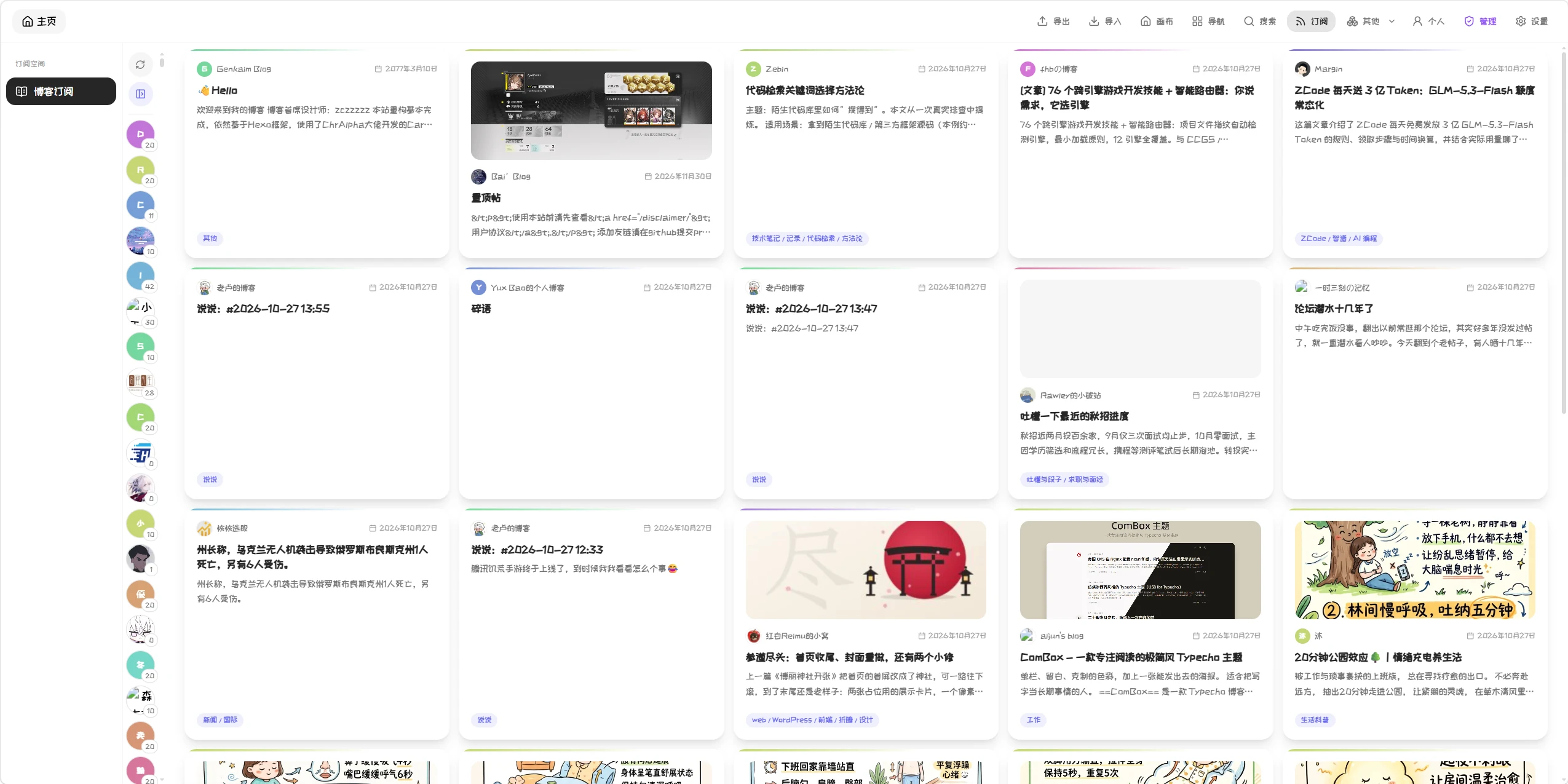
Task: Click the blue I feed avatar with badge 42
Action: click(x=140, y=276)
